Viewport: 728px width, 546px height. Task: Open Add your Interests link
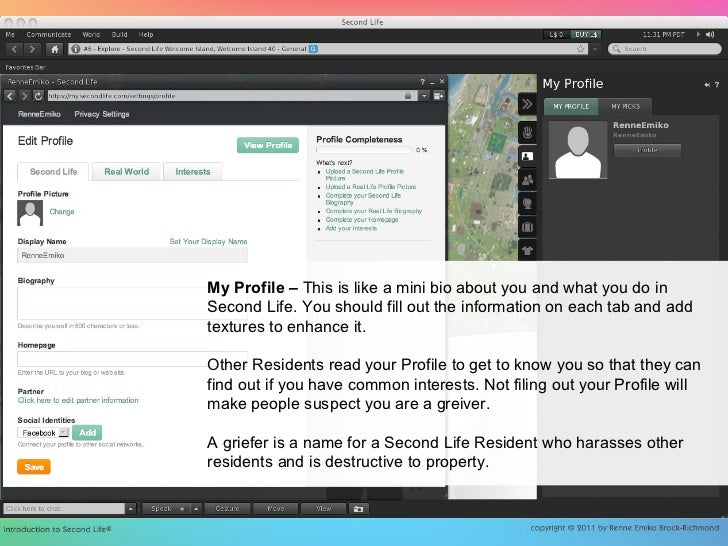(x=351, y=228)
